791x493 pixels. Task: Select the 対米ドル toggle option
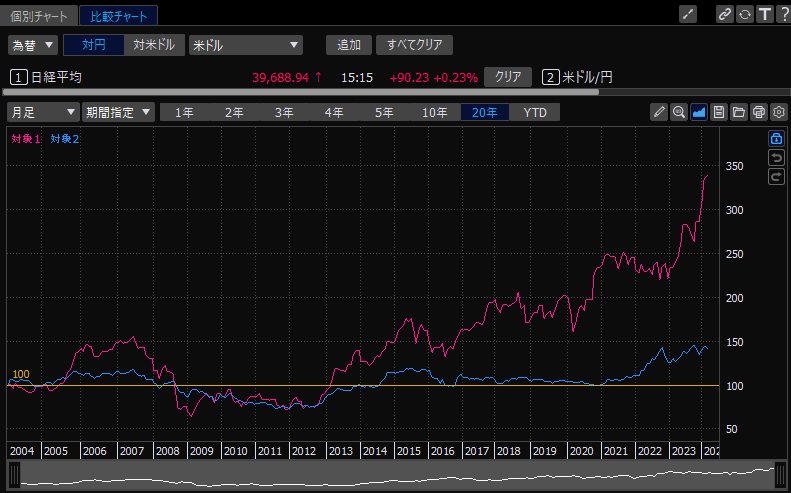[154, 45]
